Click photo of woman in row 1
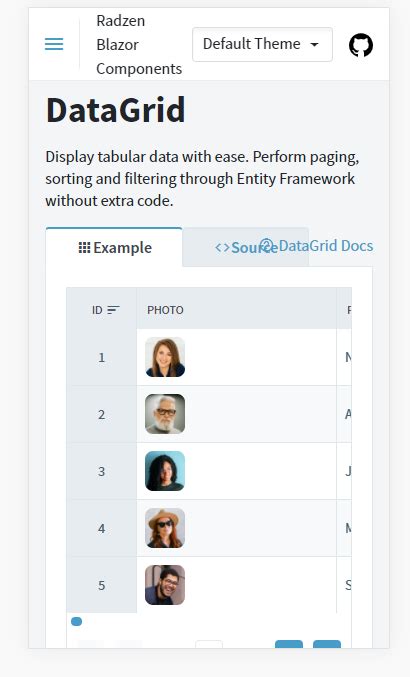This screenshot has height=677, width=410. tap(165, 357)
